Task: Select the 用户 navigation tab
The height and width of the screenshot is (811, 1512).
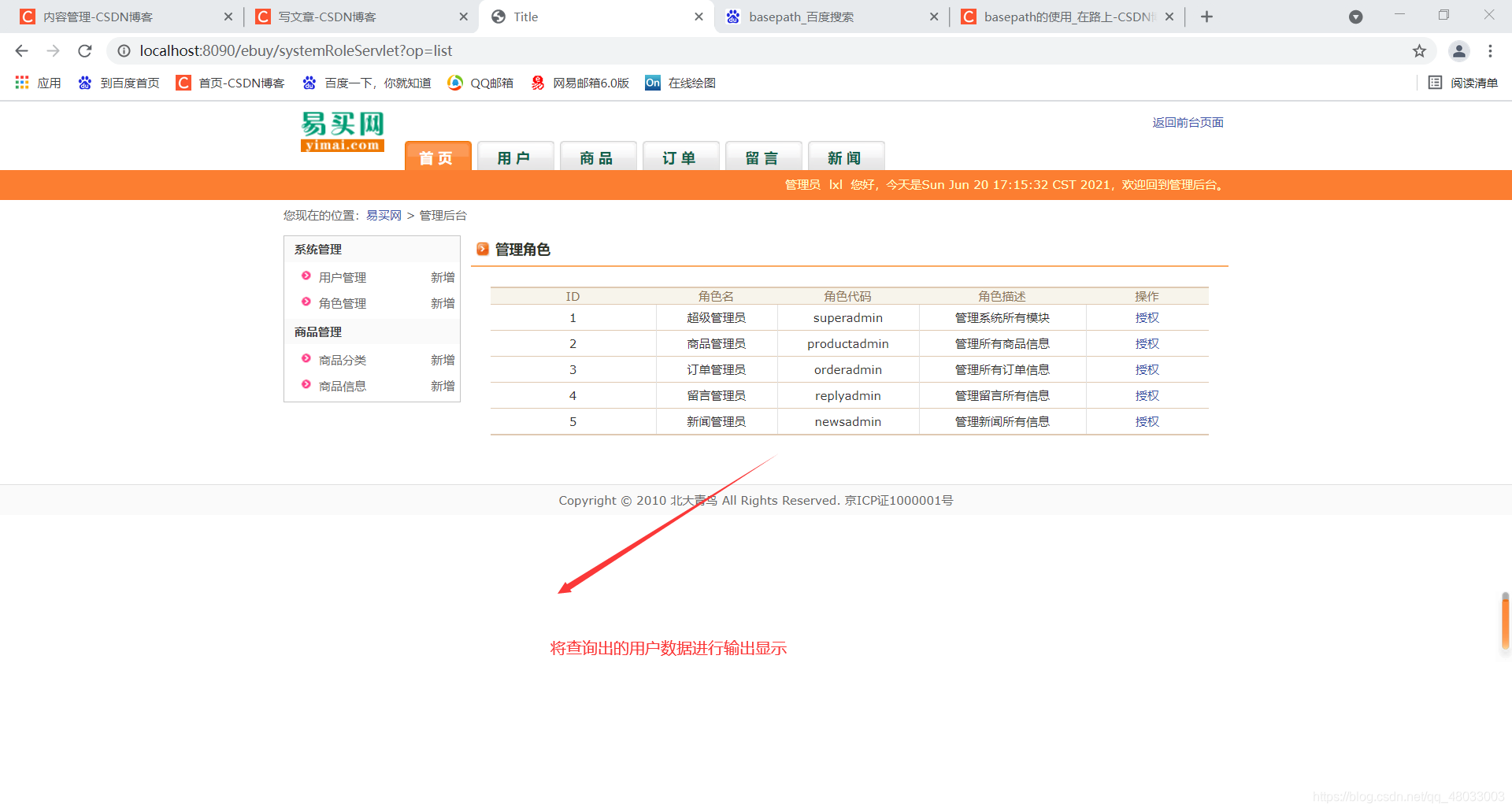Action: coord(516,157)
